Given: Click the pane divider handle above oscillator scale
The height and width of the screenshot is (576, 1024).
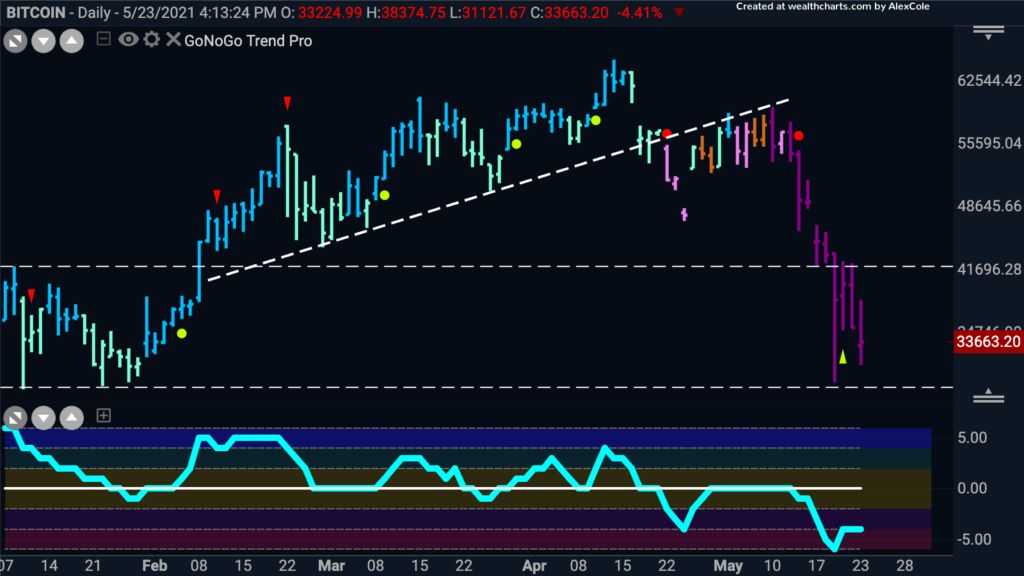Looking at the screenshot, I should 988,396.
